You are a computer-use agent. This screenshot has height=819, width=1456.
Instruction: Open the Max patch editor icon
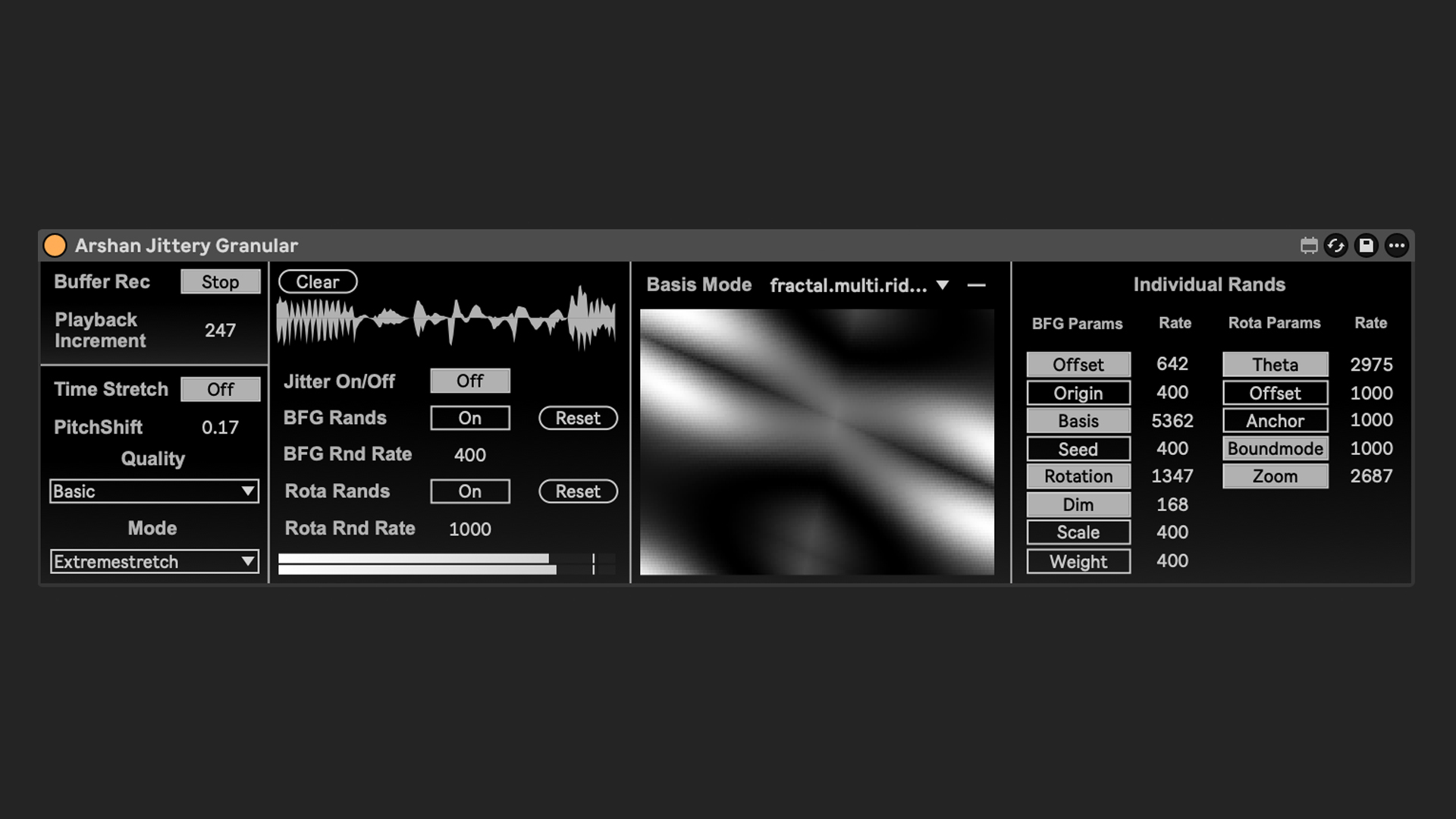(x=1308, y=246)
